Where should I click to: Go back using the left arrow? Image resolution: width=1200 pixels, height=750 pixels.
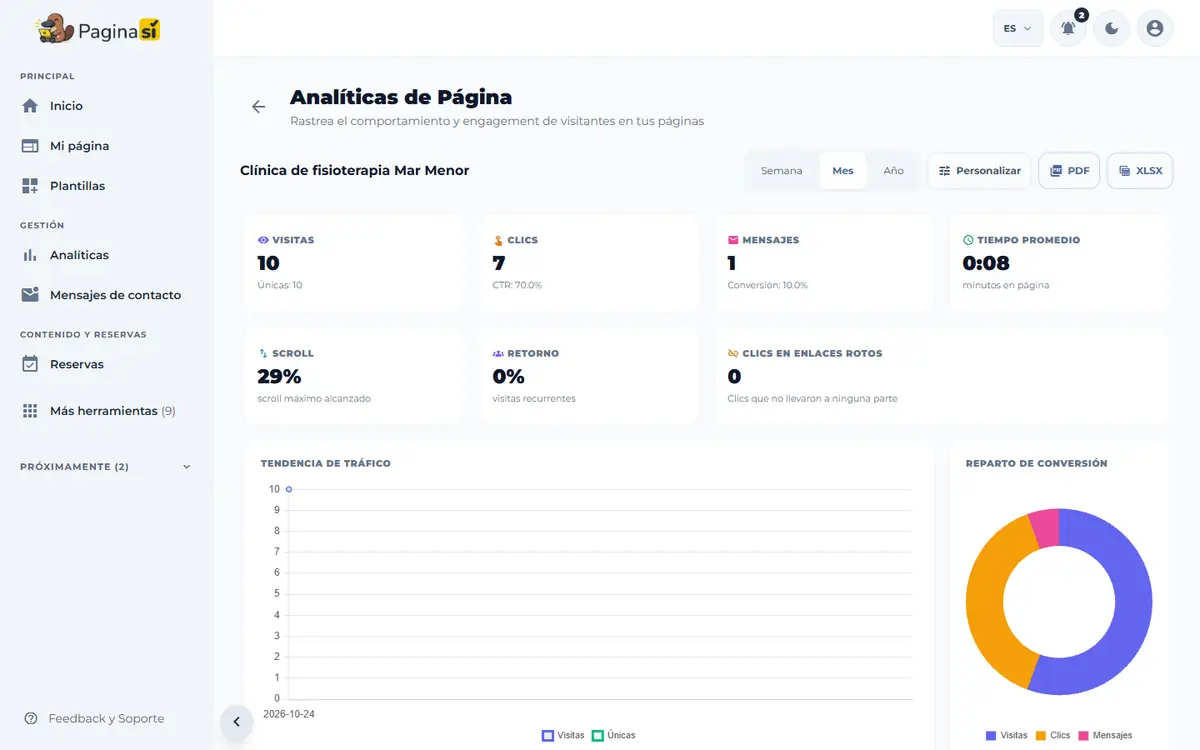coord(259,107)
